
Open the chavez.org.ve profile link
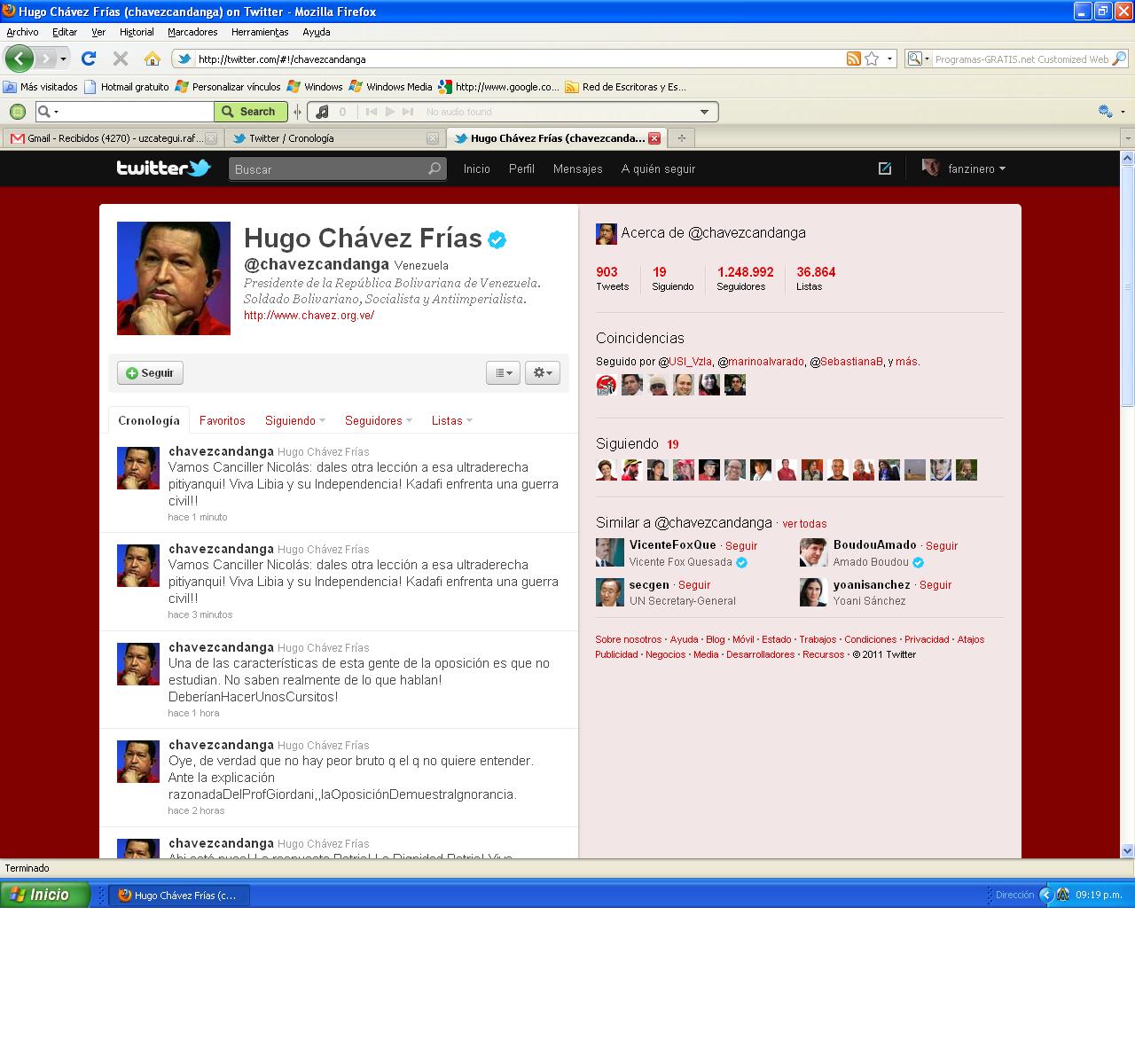pos(309,316)
